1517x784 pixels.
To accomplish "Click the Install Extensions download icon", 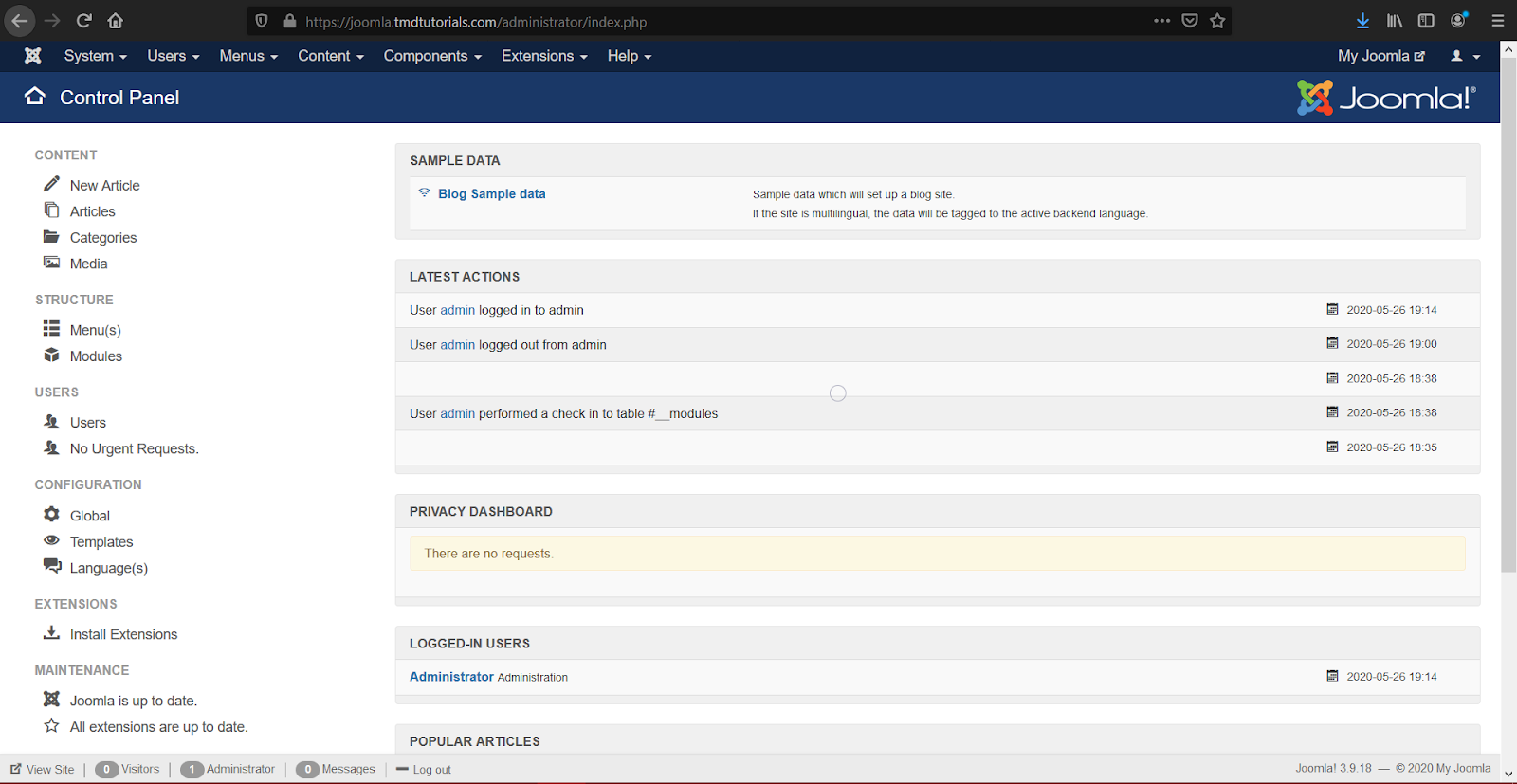I will pos(51,632).
